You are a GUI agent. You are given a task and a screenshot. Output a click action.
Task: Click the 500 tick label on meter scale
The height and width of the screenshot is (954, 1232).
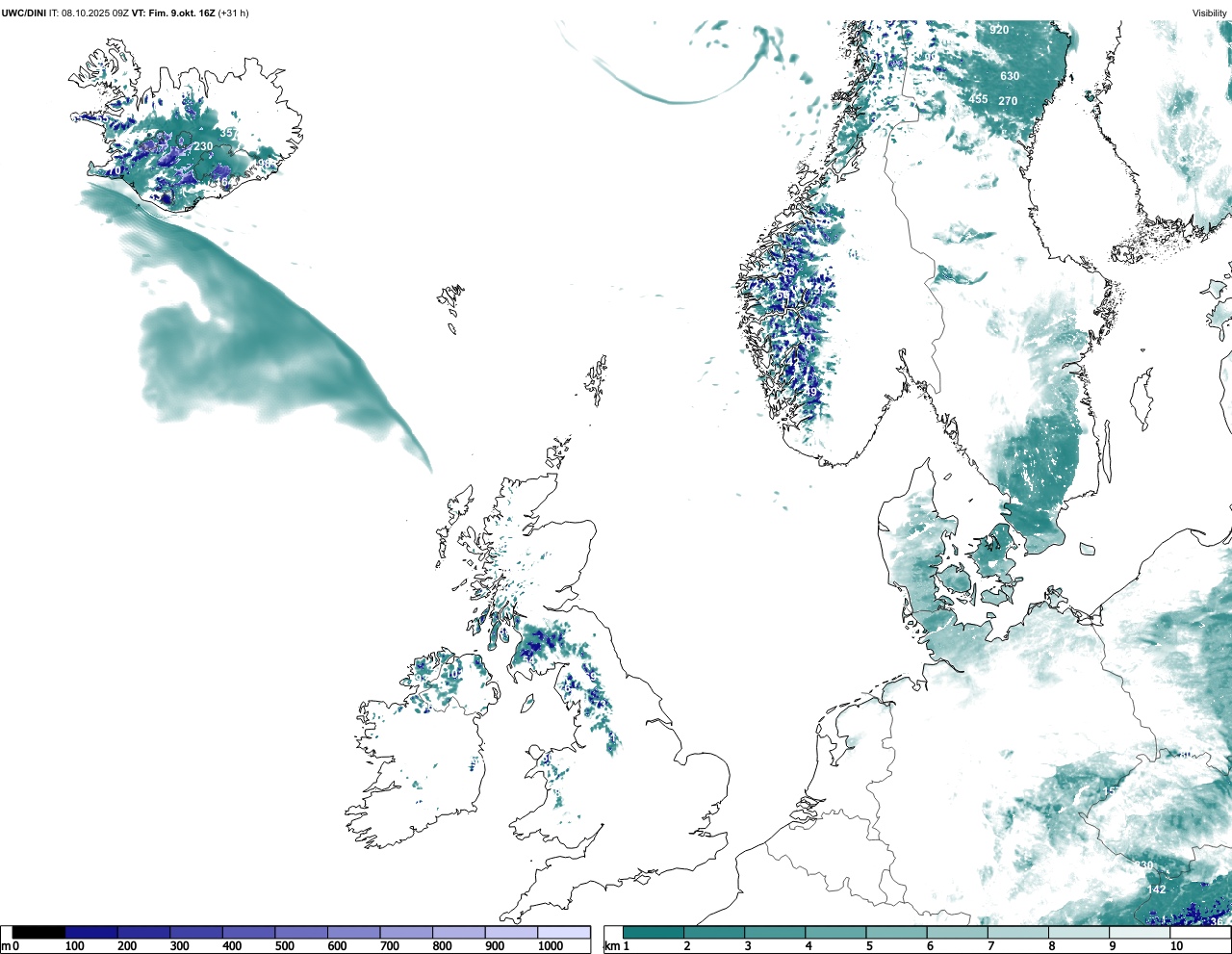pyautogui.click(x=284, y=946)
